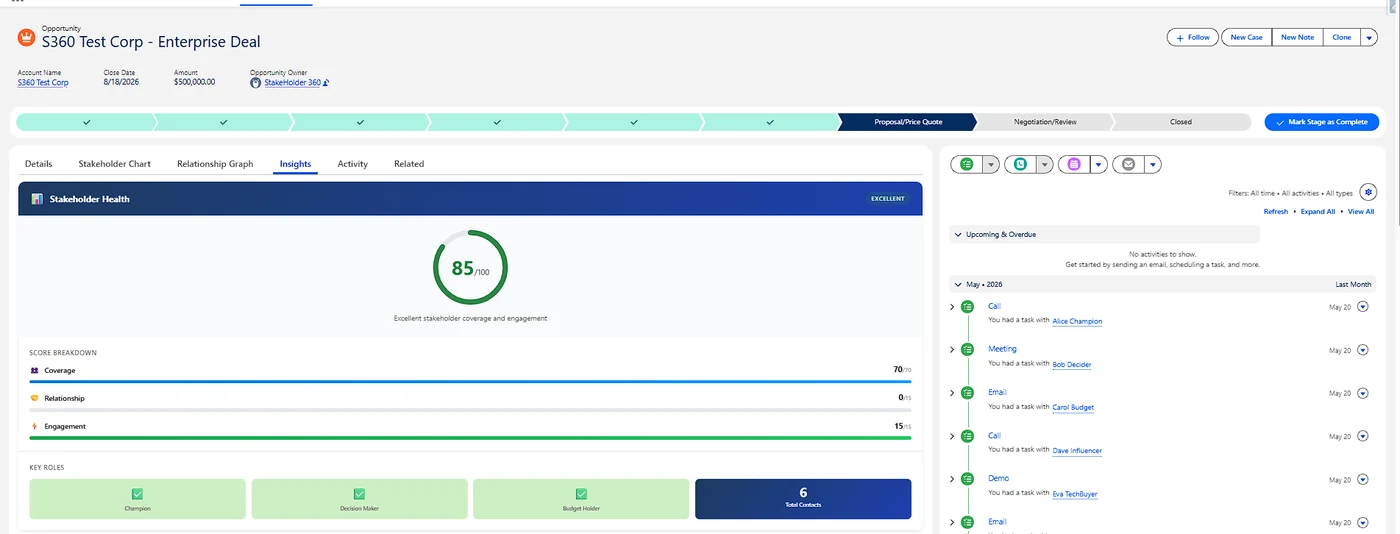
Task: Open the Email dropdown arrow
Action: [x=1152, y=164]
